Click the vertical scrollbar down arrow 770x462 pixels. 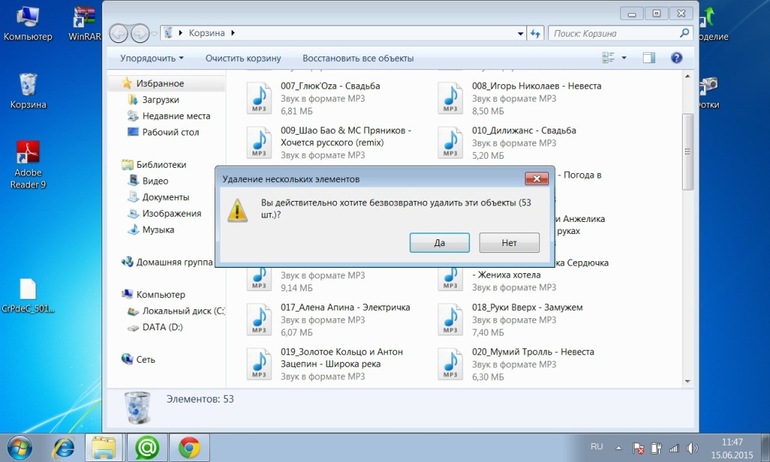point(688,381)
